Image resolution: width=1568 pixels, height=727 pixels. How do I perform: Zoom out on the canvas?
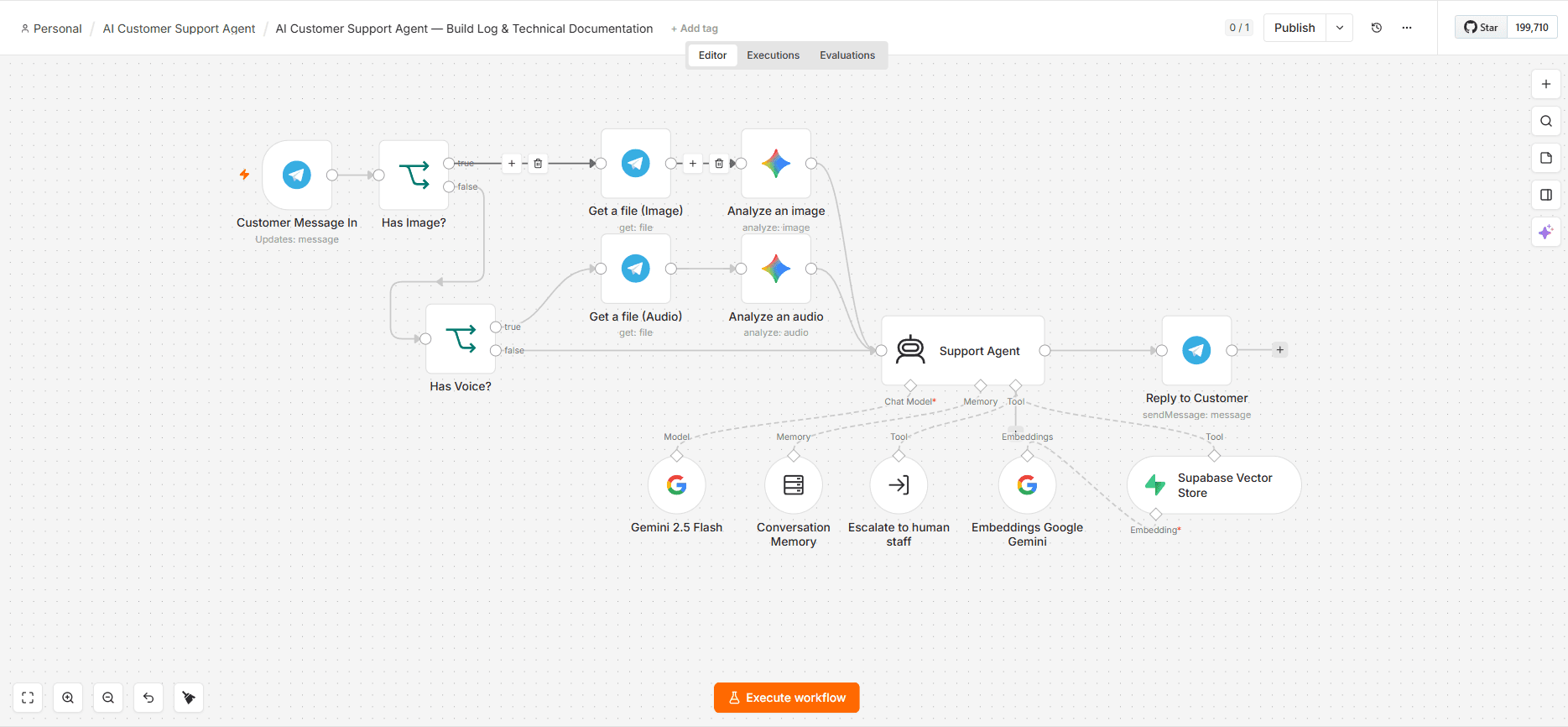tap(108, 698)
